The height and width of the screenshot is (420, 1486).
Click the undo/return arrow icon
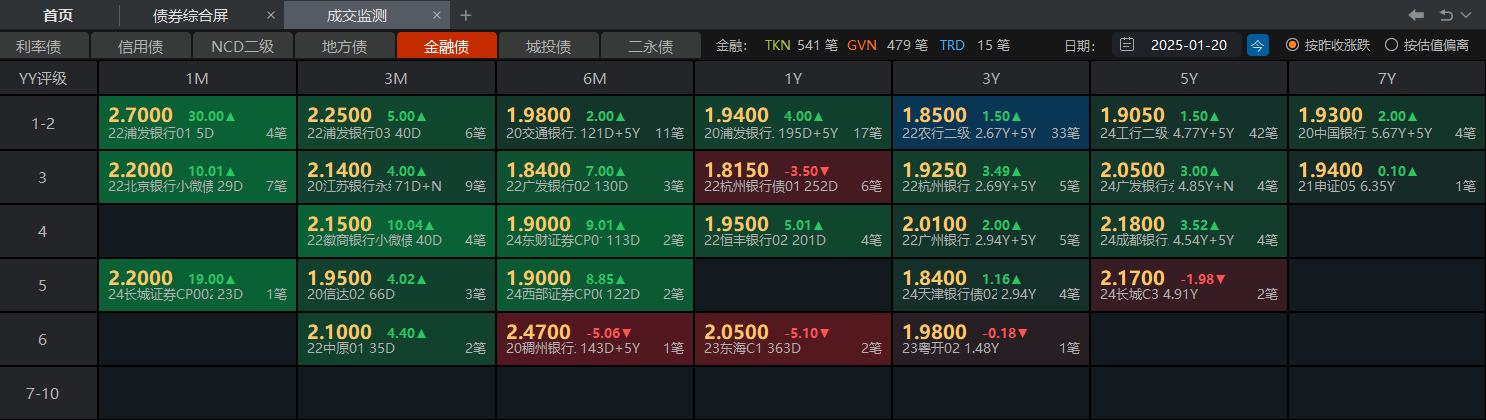1446,15
